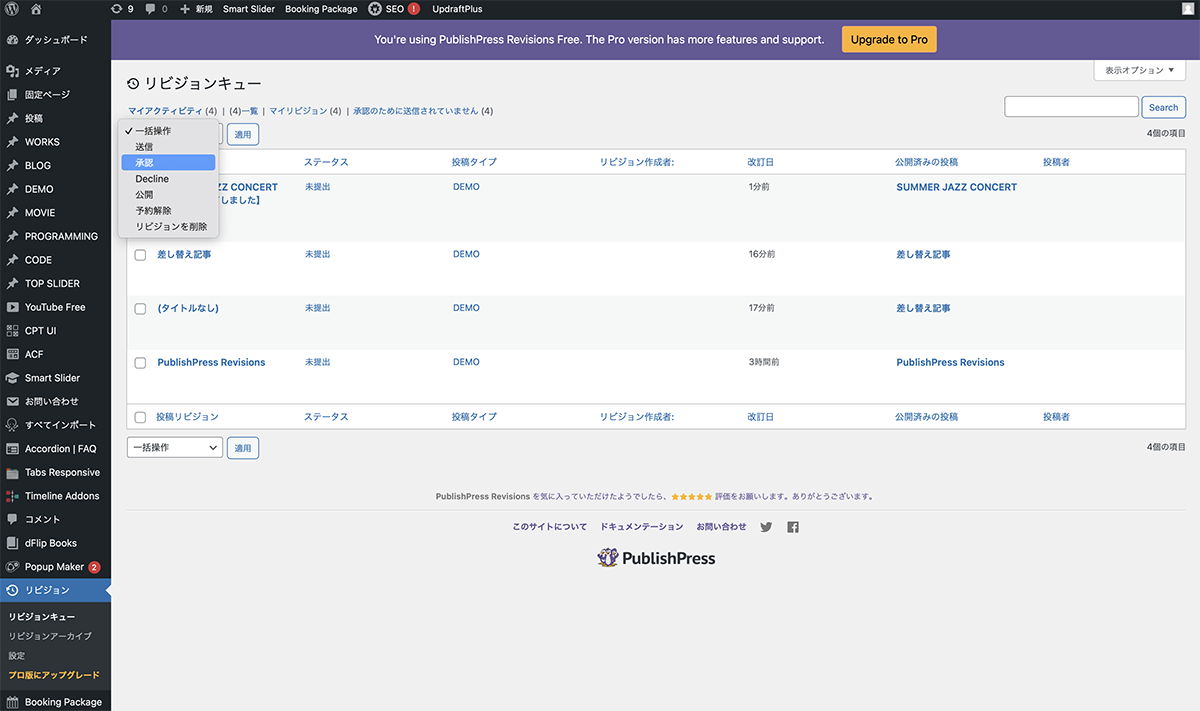This screenshot has height=711, width=1200.
Task: Open the site home icon
Action: pyautogui.click(x=36, y=9)
